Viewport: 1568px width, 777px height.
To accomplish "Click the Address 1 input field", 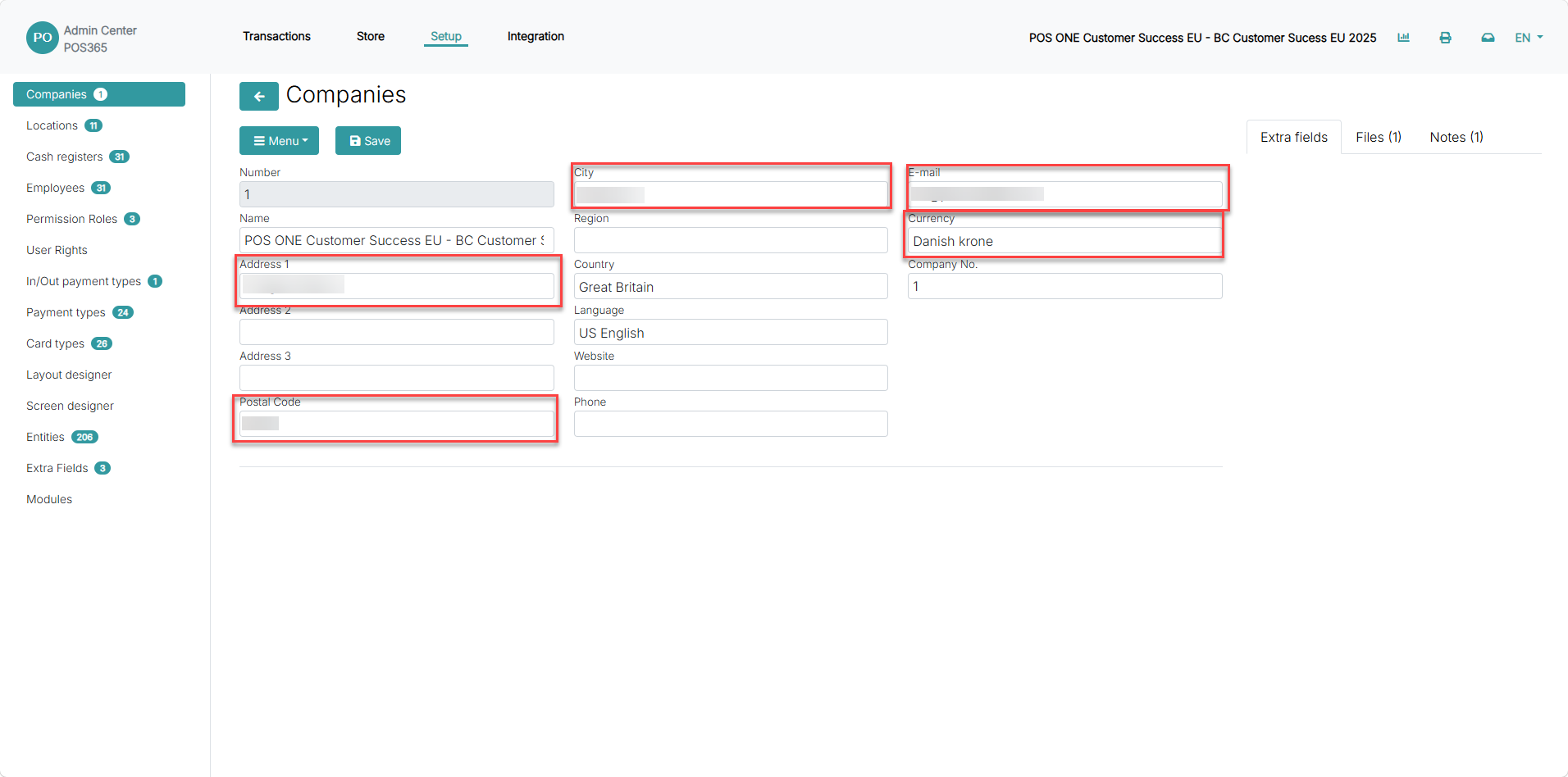I will point(397,286).
